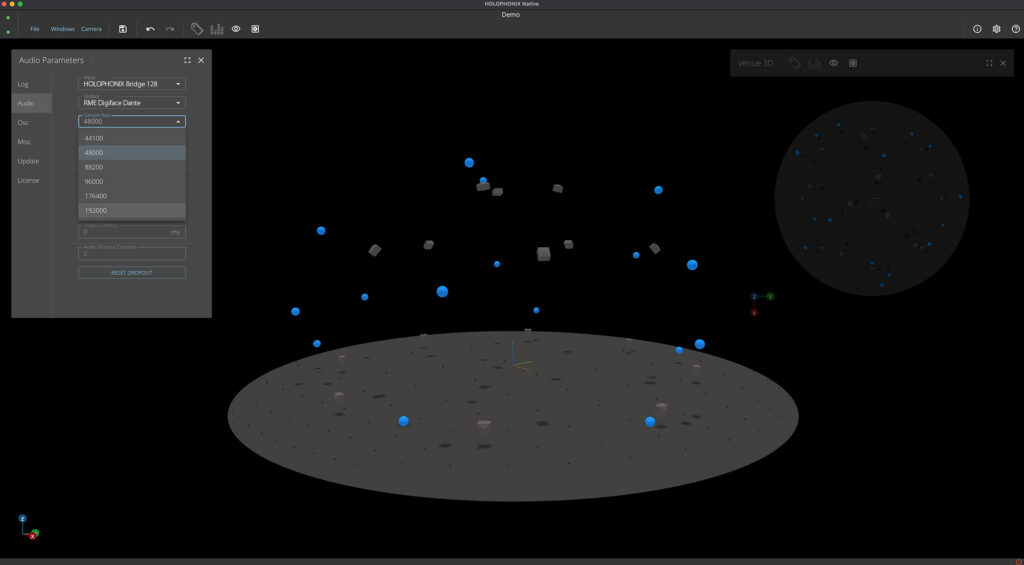The image size is (1024, 565).
Task: Click the axis gizmo near Venue 3D view
Action: [761, 304]
